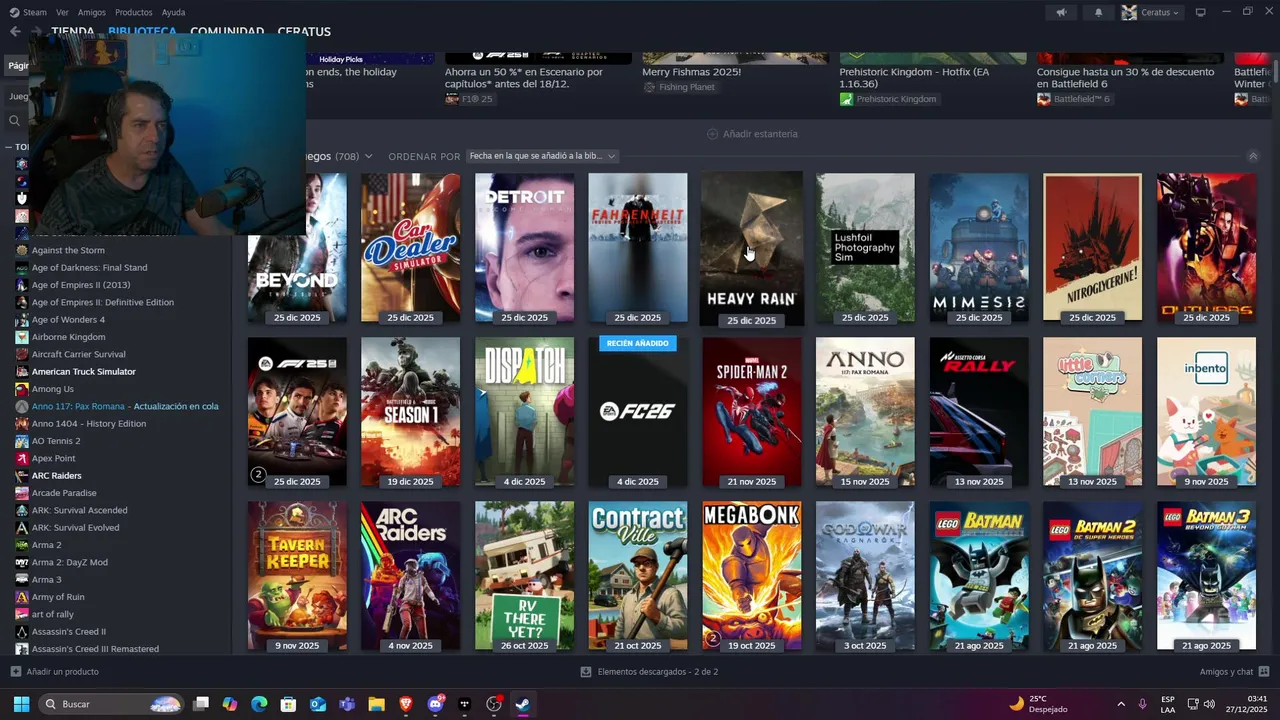This screenshot has height=720, width=1280.
Task: Open Detroit Become Human cover
Action: pyautogui.click(x=524, y=248)
